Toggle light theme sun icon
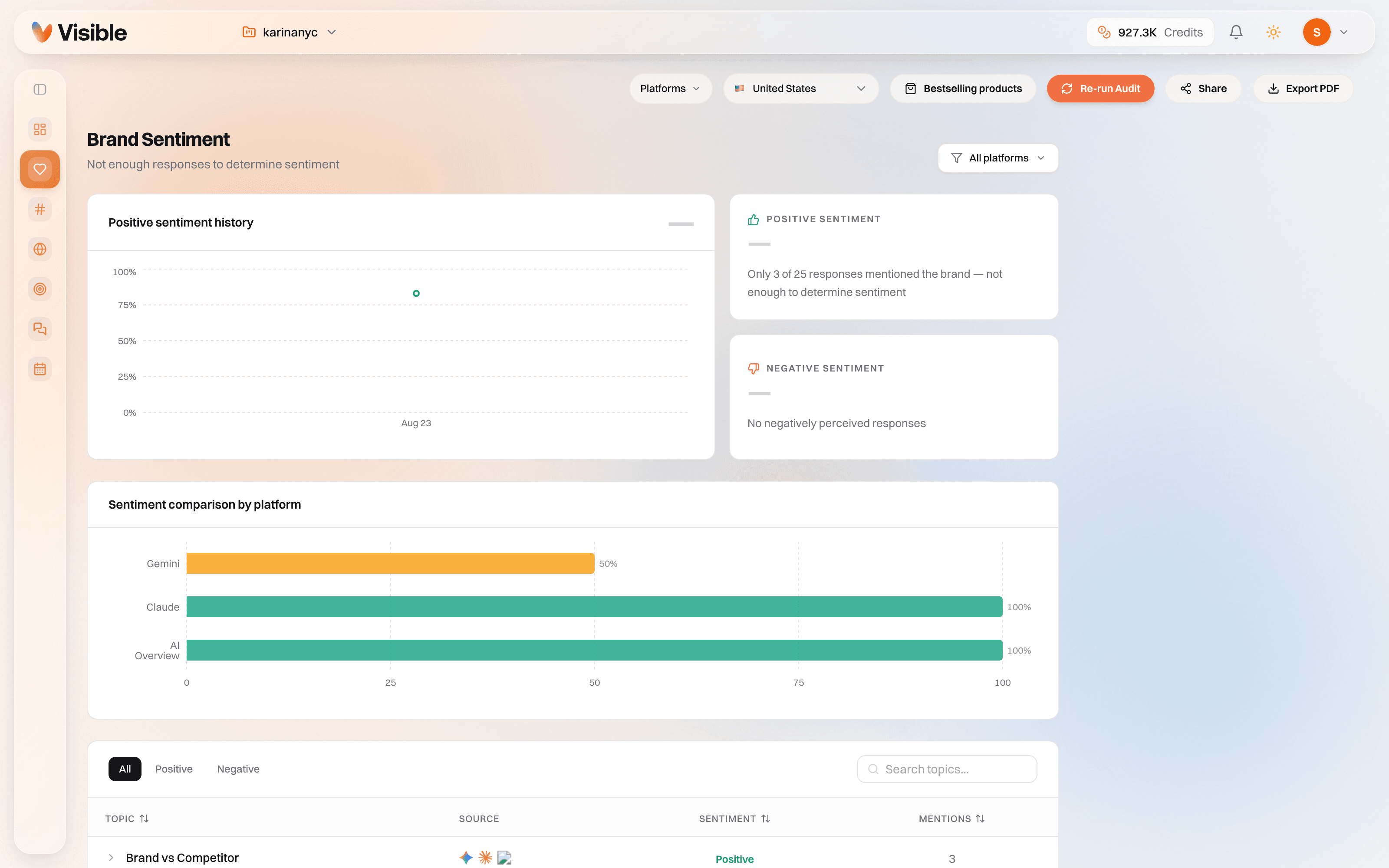The image size is (1389, 868). [x=1273, y=32]
